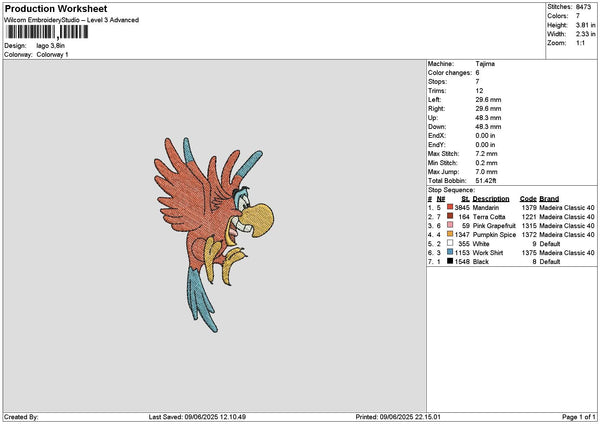Click the Brand column header

click(549, 199)
